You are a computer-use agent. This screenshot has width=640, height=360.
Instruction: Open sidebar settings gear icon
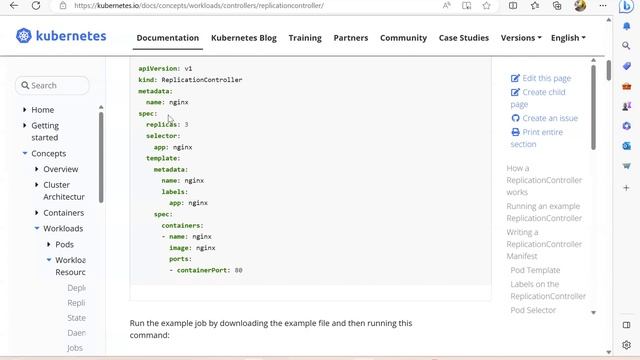pos(627,345)
